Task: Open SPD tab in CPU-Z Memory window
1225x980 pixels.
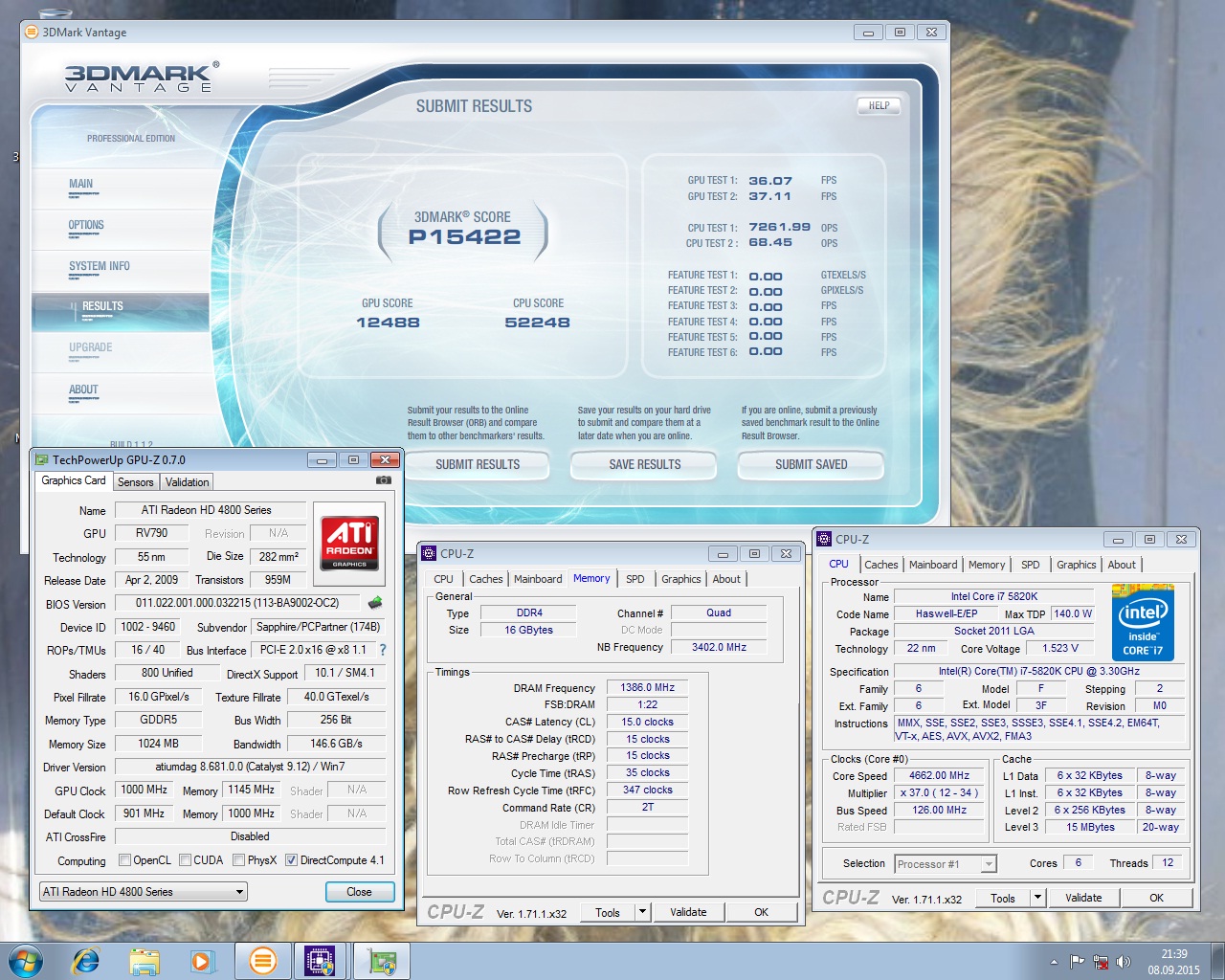Action: [x=635, y=579]
